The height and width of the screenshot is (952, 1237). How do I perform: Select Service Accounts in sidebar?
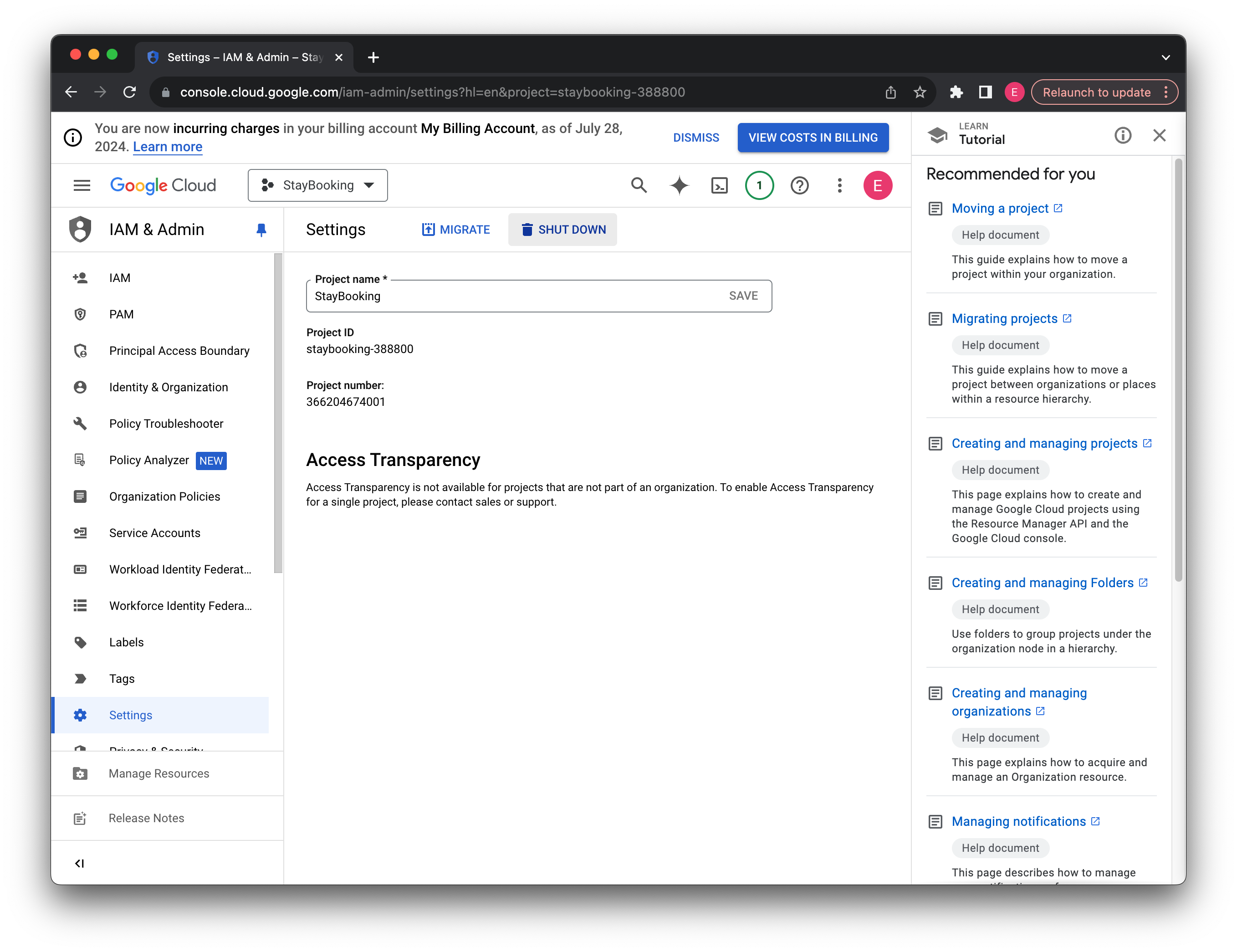click(155, 533)
